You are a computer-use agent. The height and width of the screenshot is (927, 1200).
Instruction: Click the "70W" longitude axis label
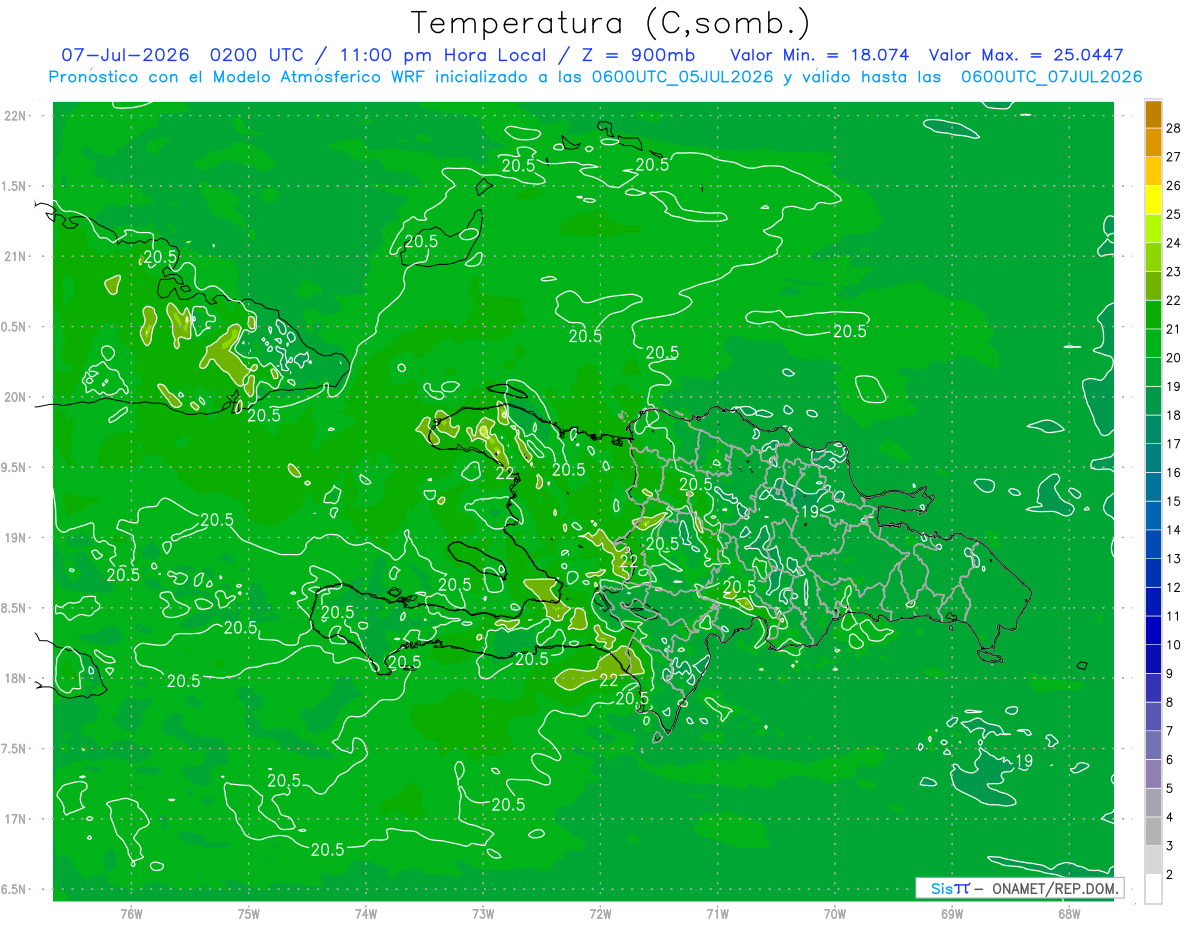click(835, 914)
